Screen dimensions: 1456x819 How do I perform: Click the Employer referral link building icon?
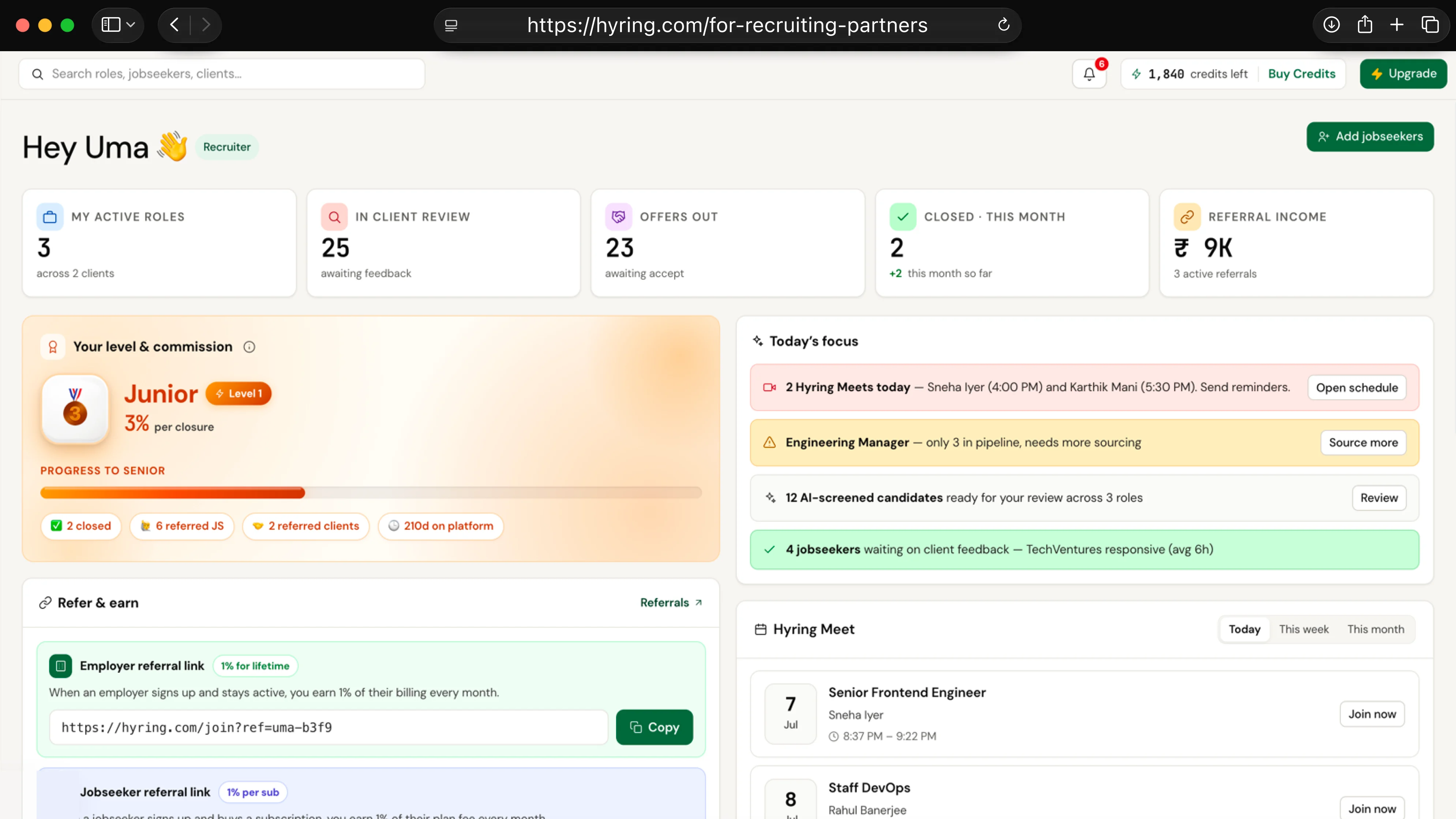(x=60, y=666)
